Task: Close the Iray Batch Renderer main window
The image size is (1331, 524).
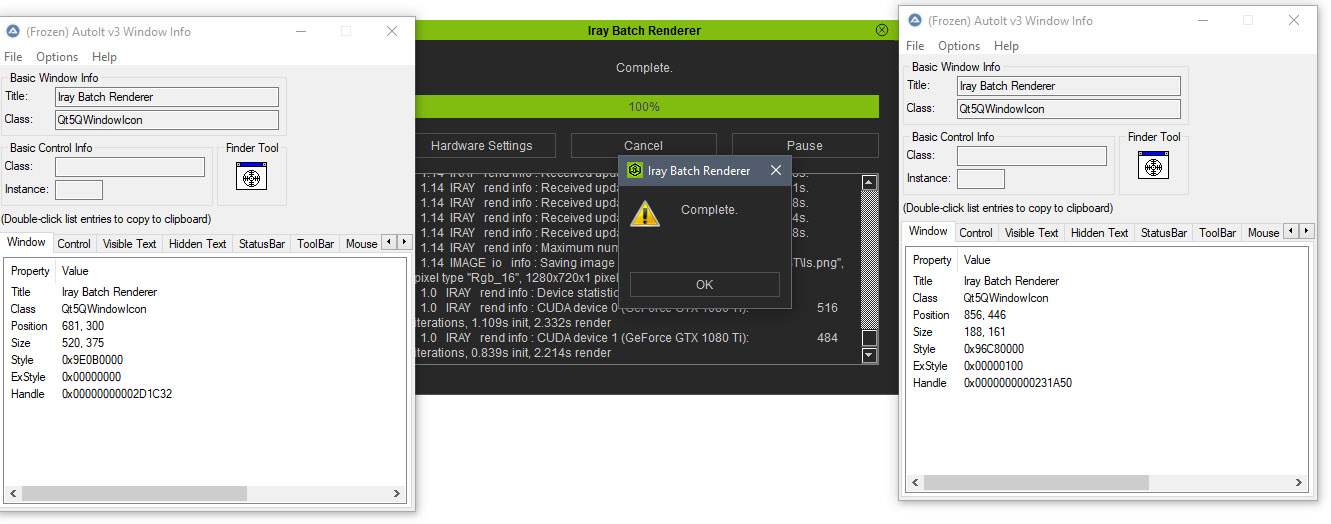Action: pos(882,30)
